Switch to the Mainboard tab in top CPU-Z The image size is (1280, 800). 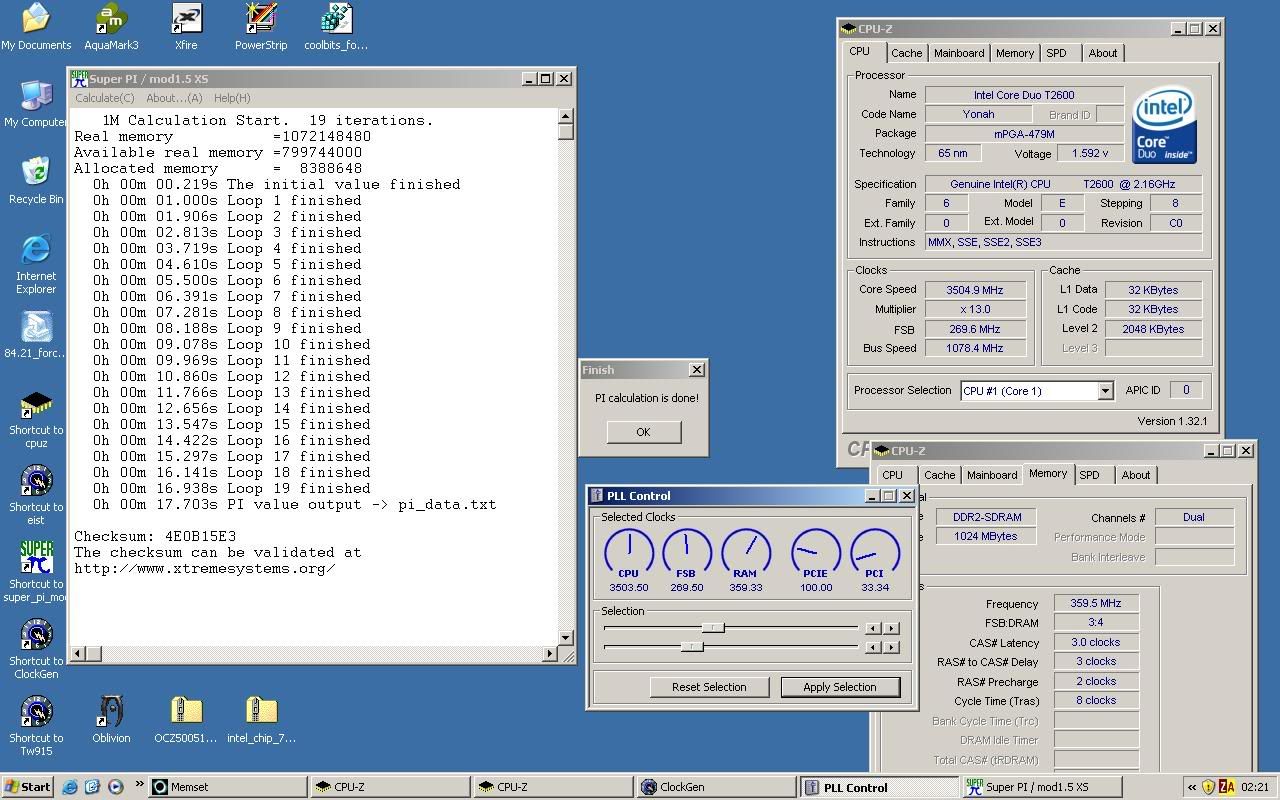click(959, 53)
